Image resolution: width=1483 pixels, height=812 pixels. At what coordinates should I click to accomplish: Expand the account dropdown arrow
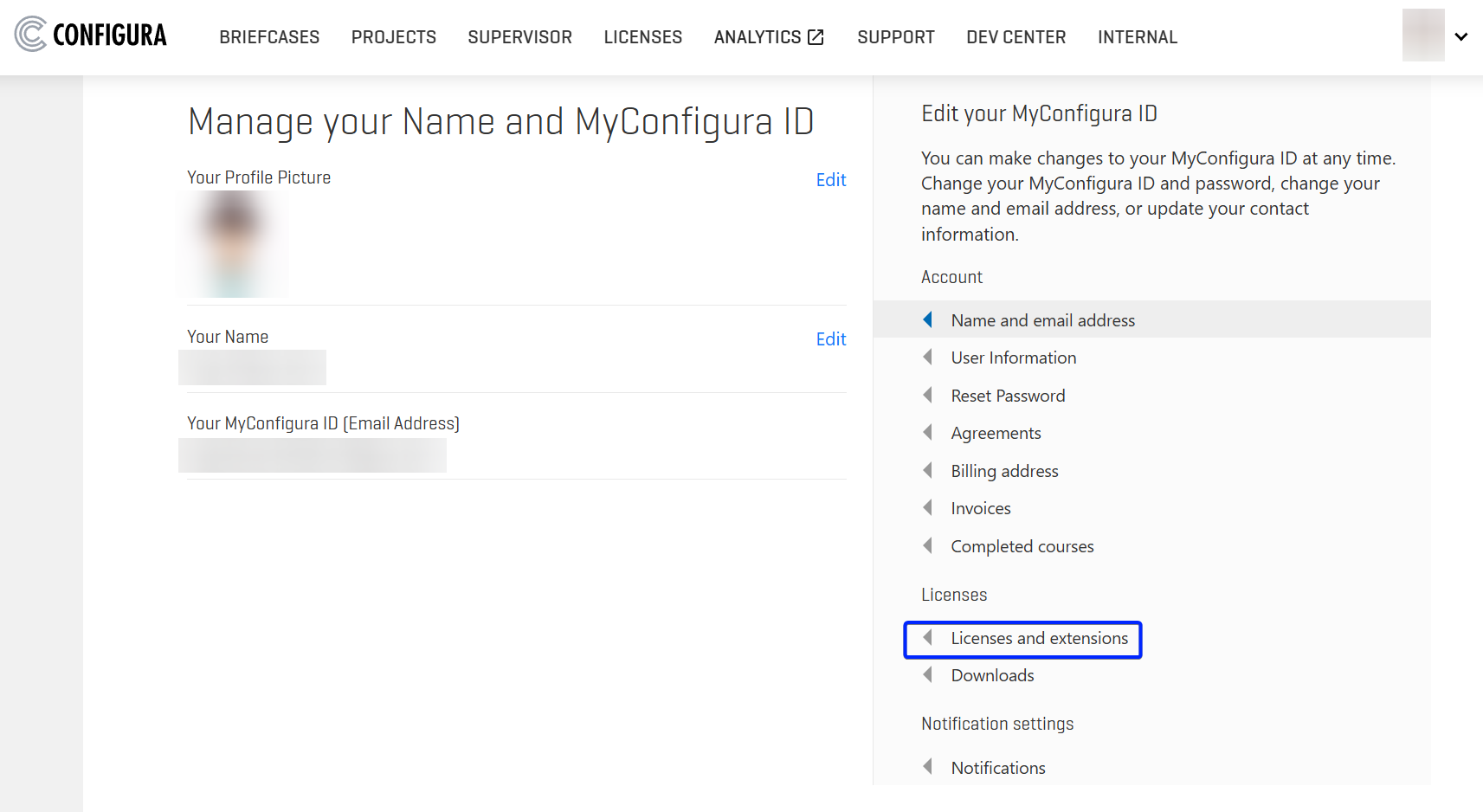pos(1461,37)
